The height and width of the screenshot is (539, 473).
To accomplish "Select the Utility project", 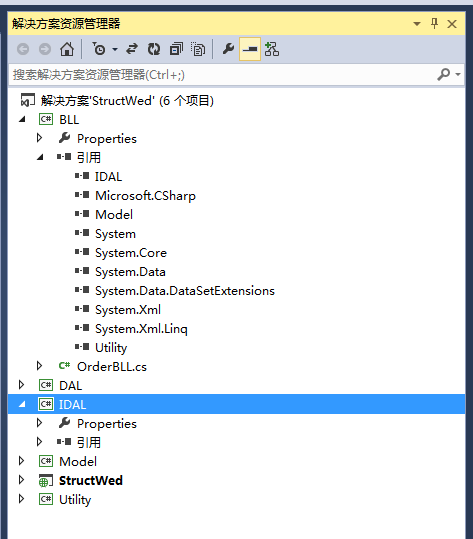I will pyautogui.click(x=75, y=500).
